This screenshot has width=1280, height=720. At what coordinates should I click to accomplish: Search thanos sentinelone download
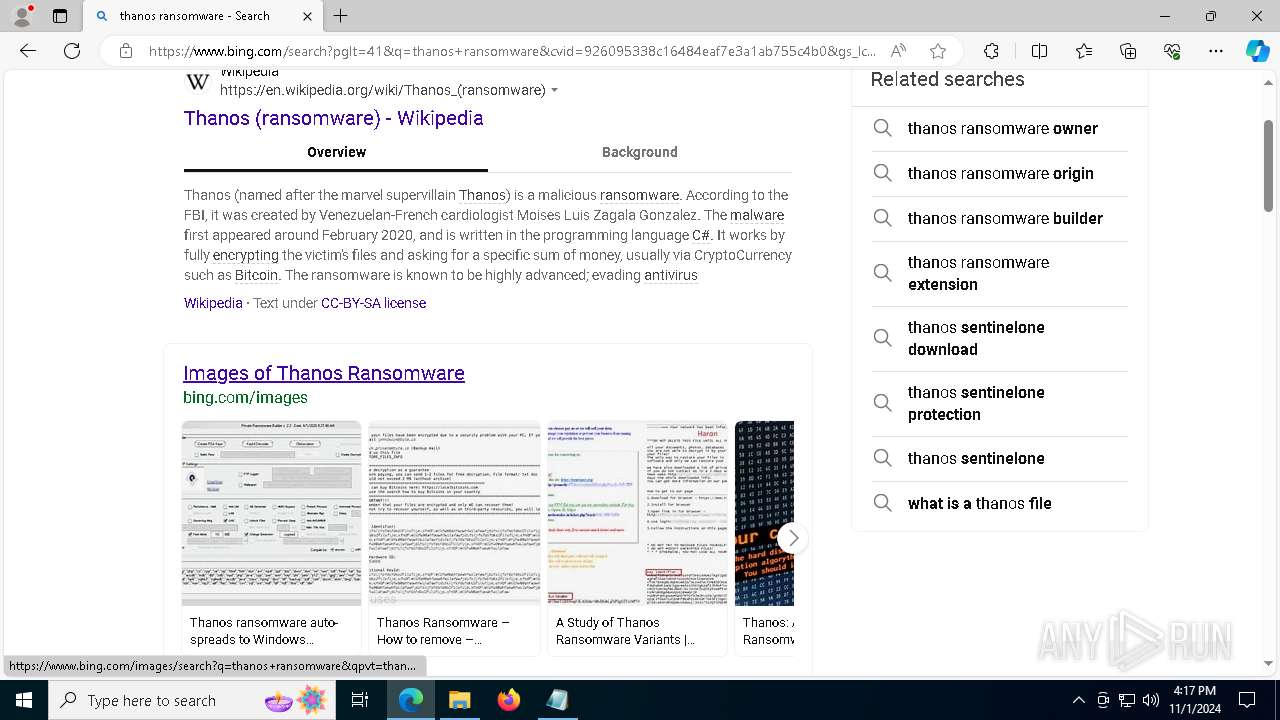click(x=1000, y=338)
